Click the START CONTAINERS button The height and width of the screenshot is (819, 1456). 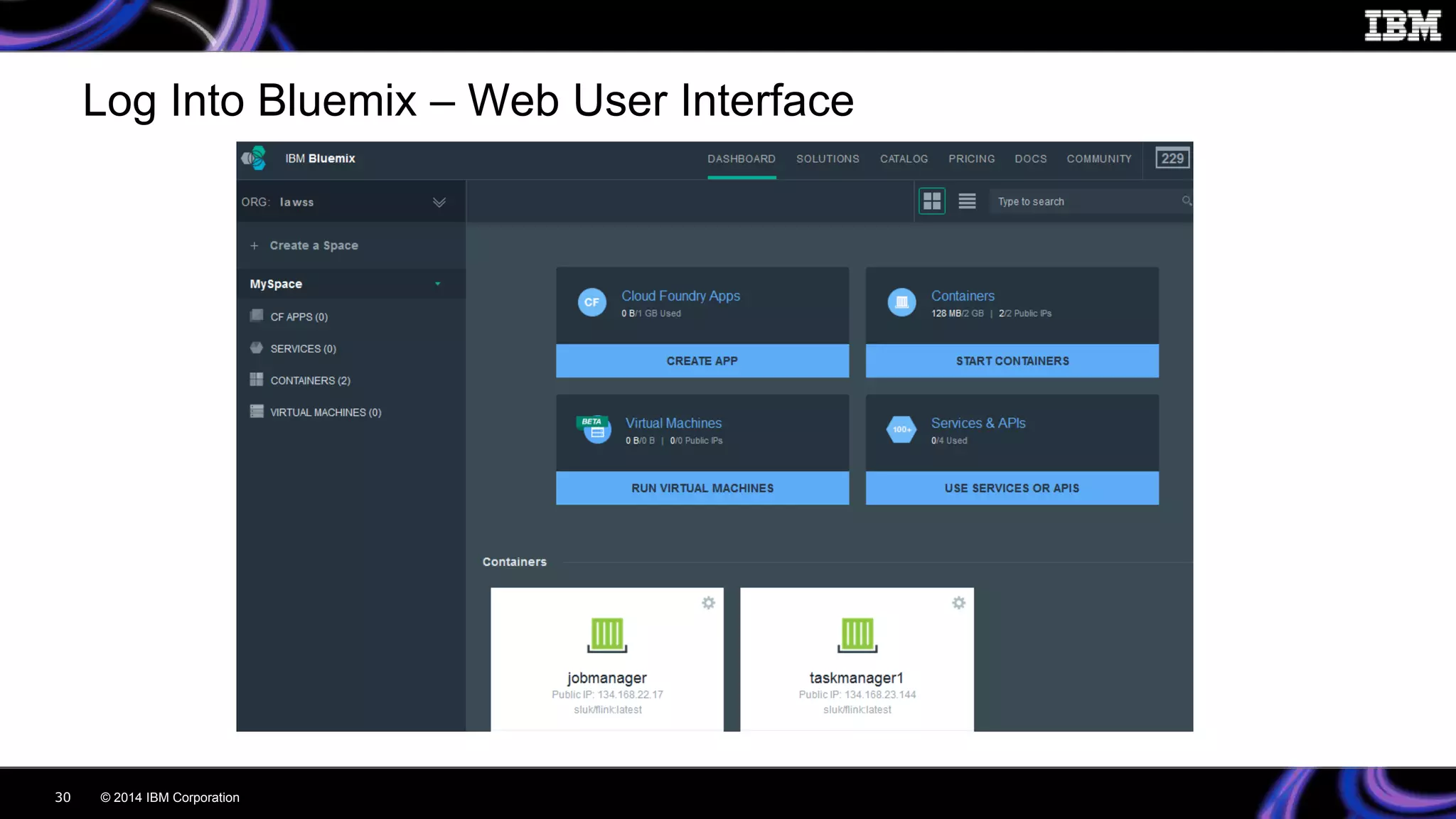tap(1012, 360)
